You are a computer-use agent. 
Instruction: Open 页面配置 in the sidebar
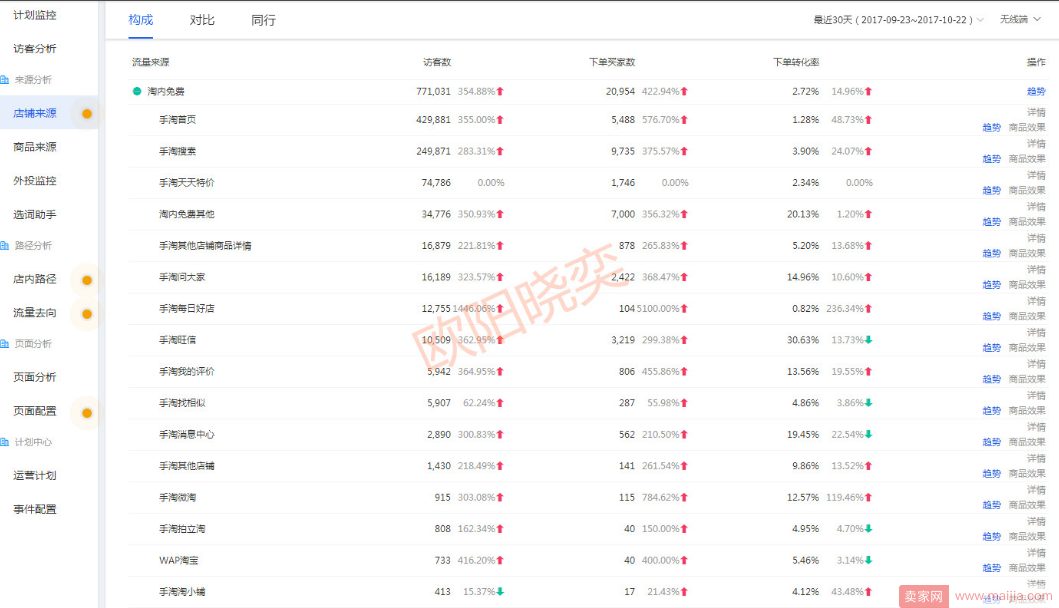[34, 411]
